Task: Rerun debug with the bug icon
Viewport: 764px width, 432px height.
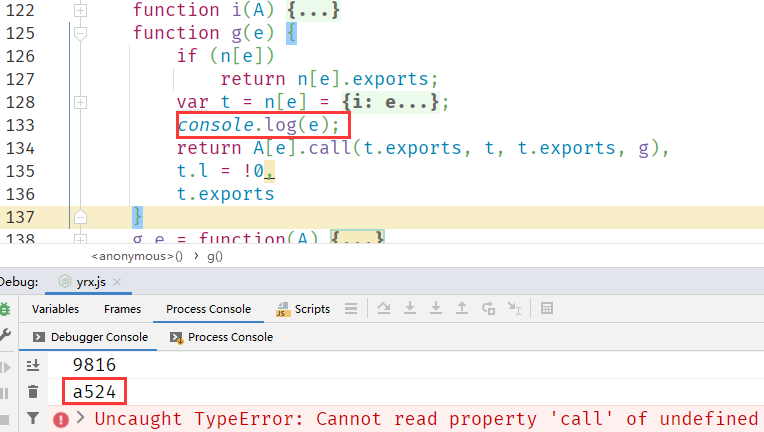Action: [5, 310]
